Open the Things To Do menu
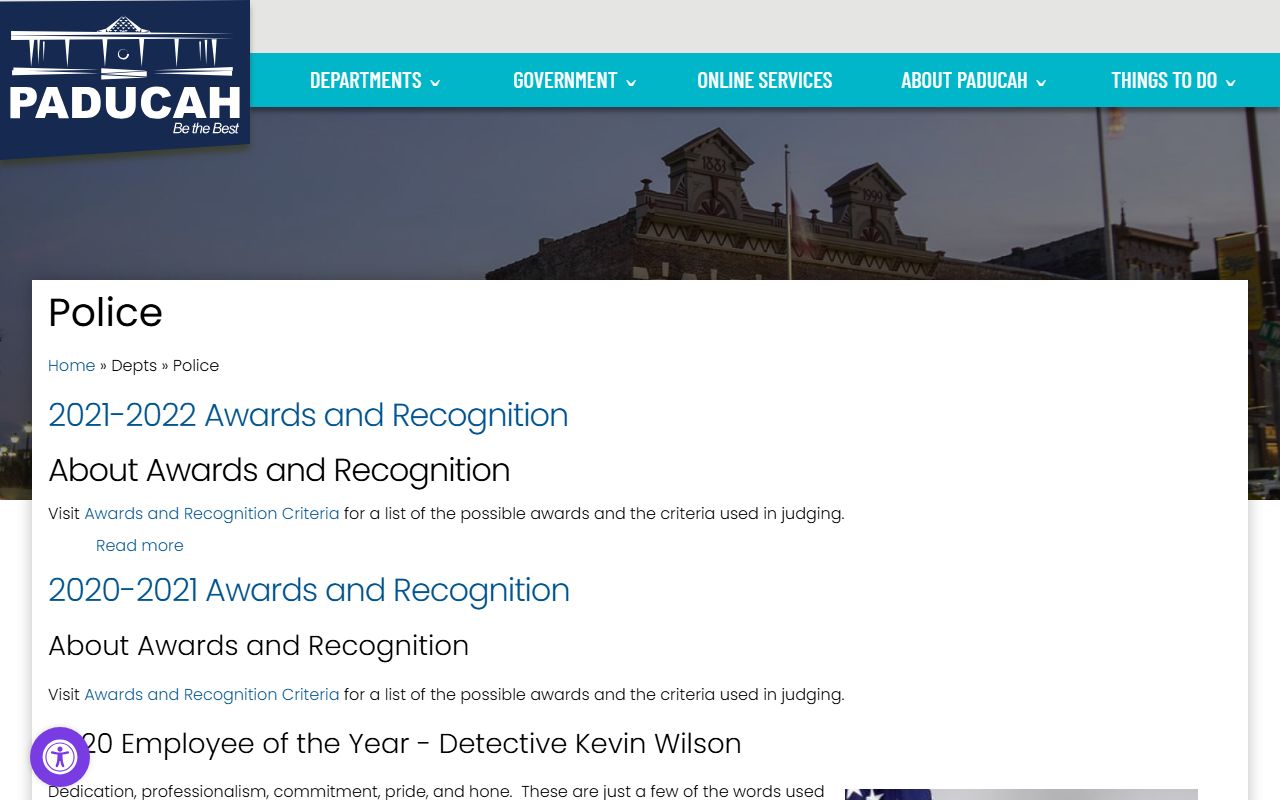This screenshot has height=800, width=1280. (1164, 80)
